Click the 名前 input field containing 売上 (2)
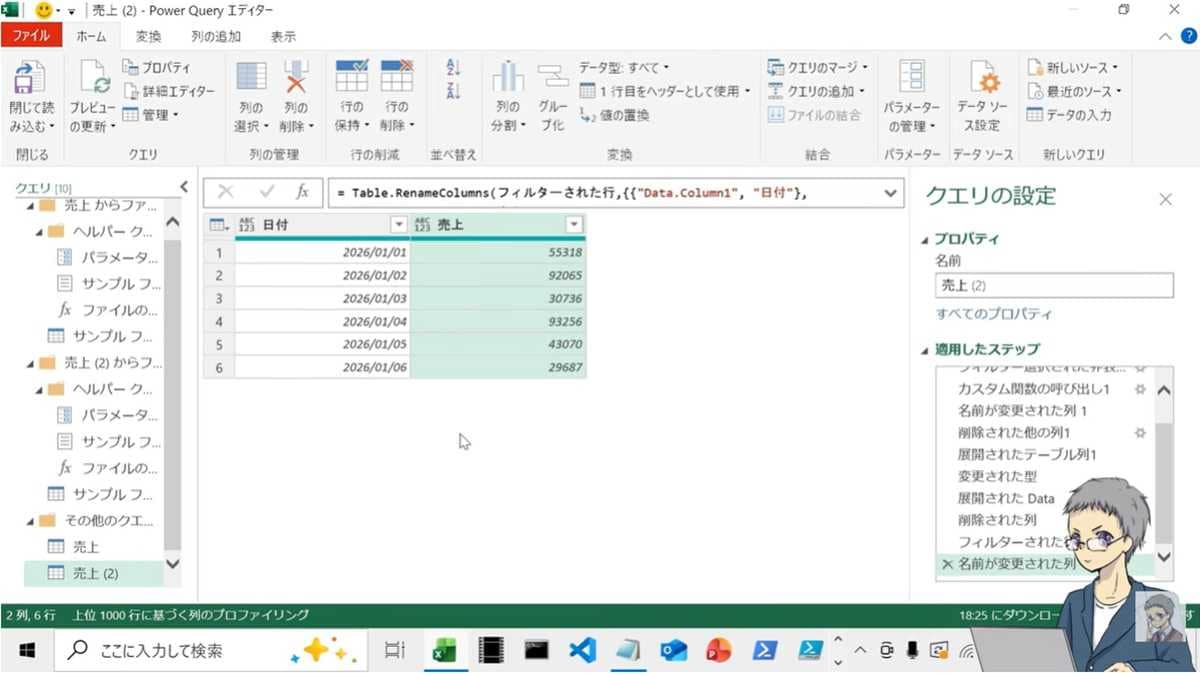1200x673 pixels. click(x=1053, y=285)
